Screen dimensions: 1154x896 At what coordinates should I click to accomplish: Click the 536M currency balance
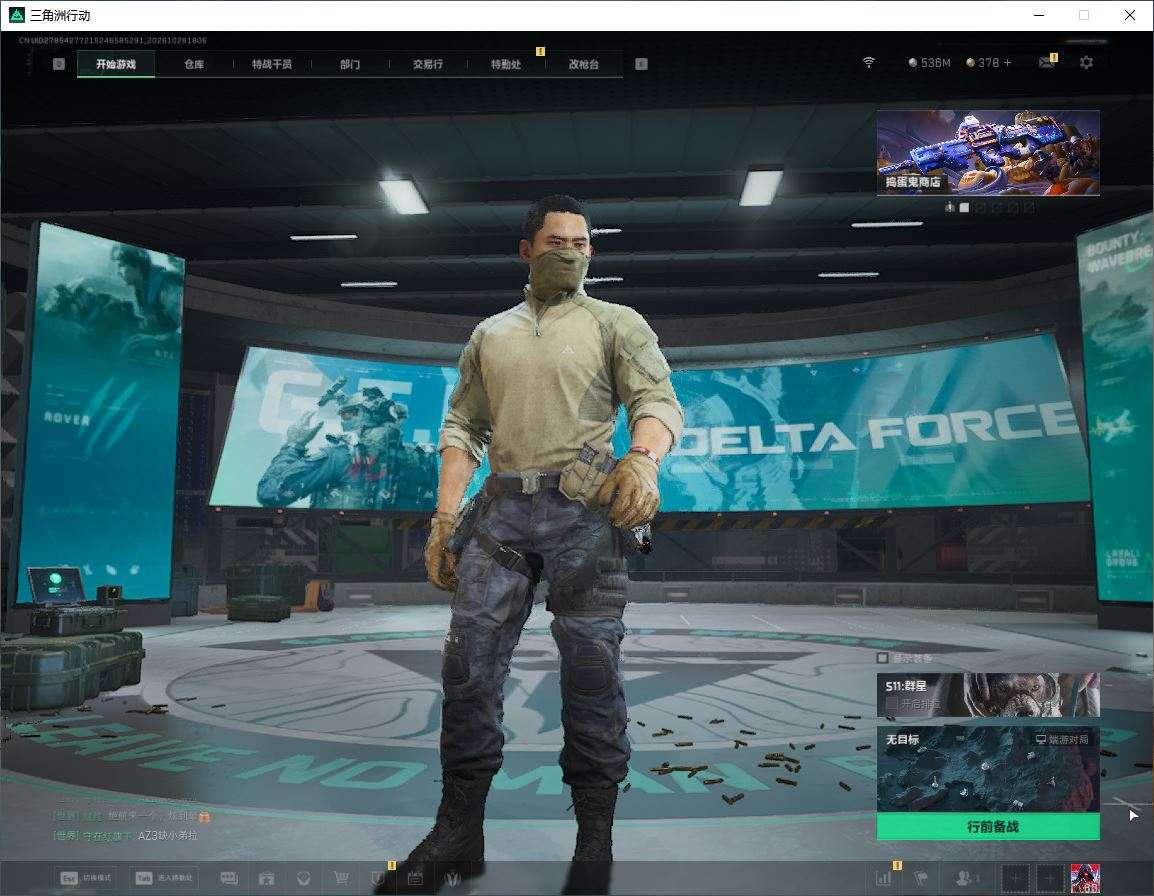[x=930, y=63]
